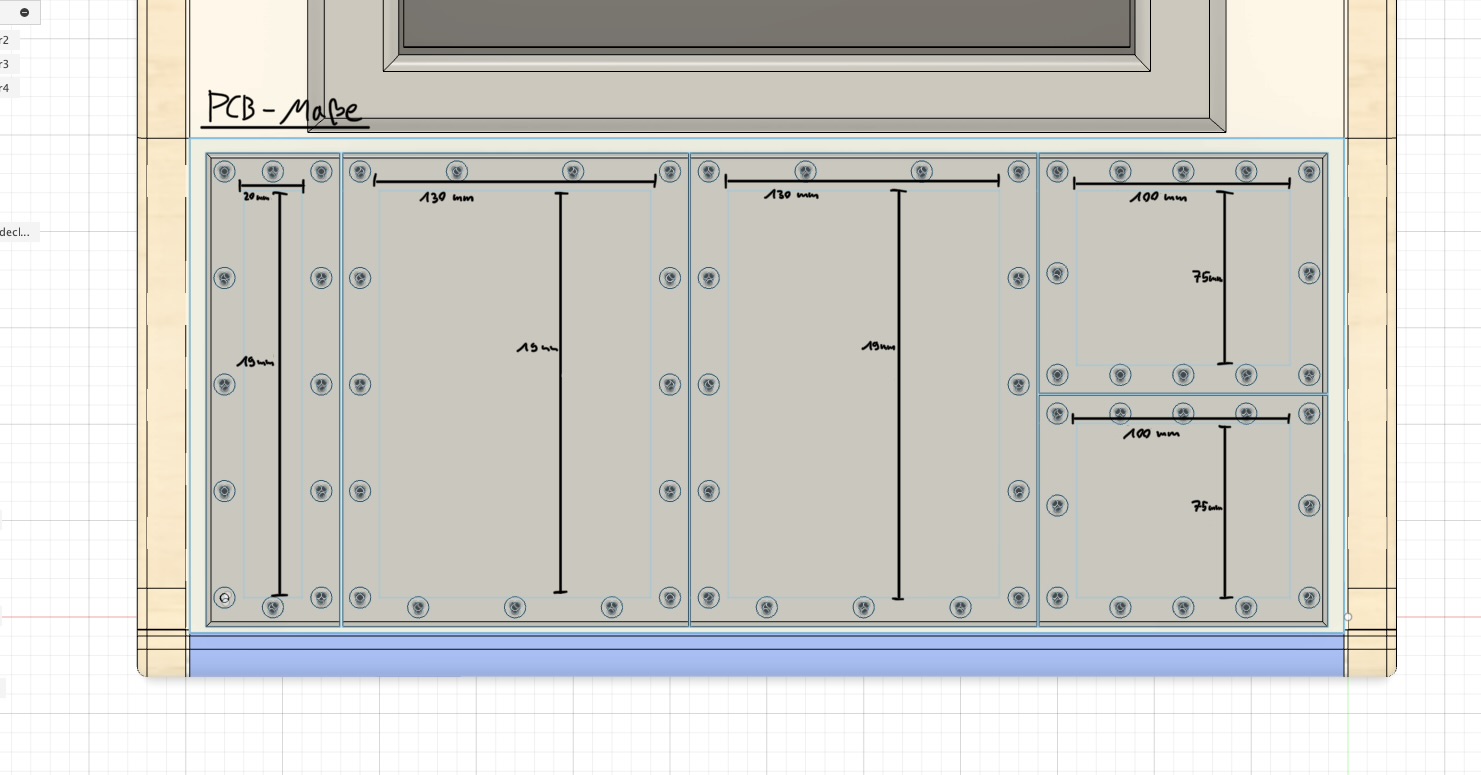1481x775 pixels.
Task: Click the round minus collapse icon
Action: pos(24,13)
